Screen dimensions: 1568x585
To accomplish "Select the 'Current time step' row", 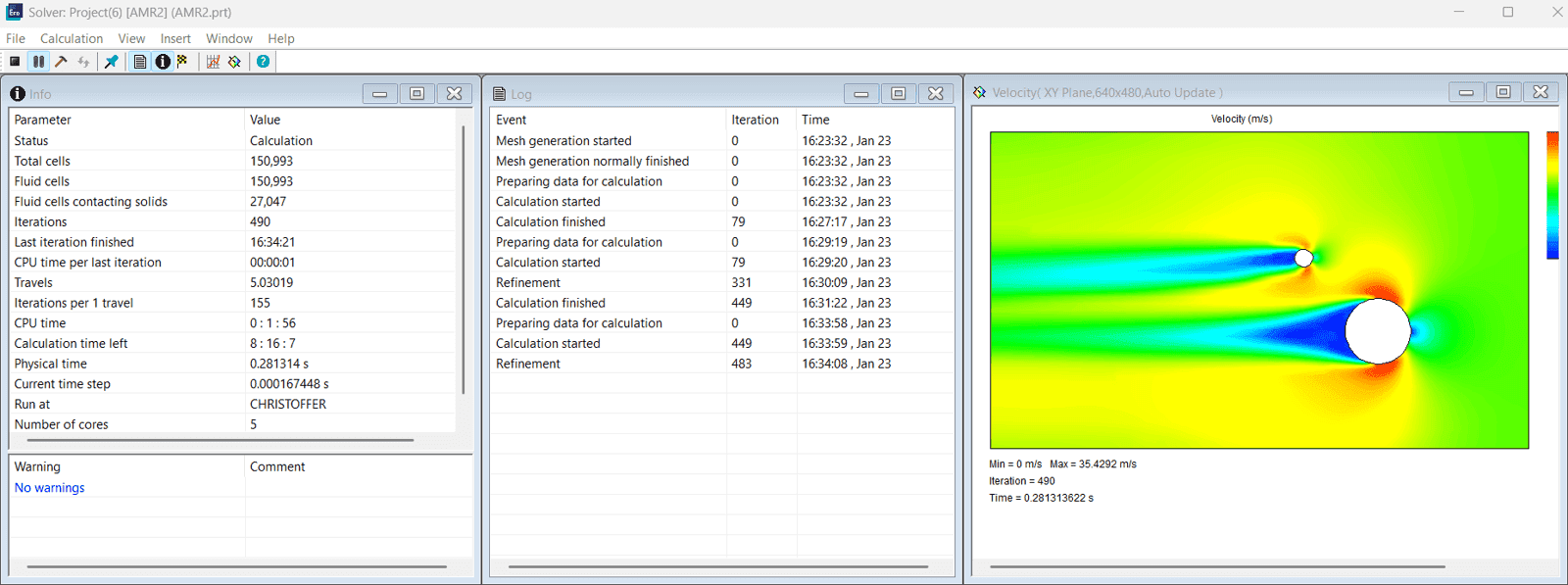I will click(232, 384).
